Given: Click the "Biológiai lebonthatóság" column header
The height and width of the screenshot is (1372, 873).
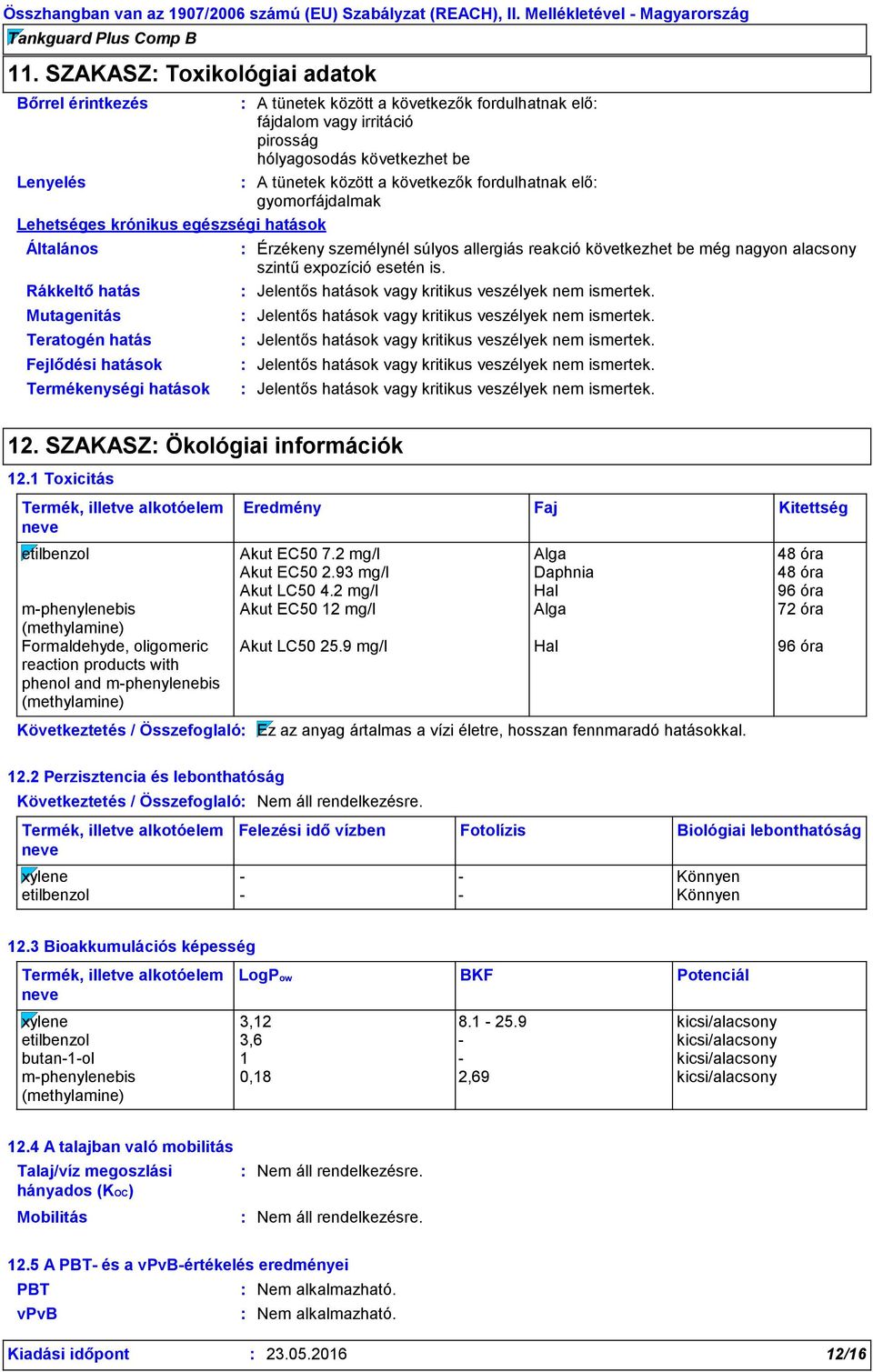Looking at the screenshot, I should (x=769, y=831).
